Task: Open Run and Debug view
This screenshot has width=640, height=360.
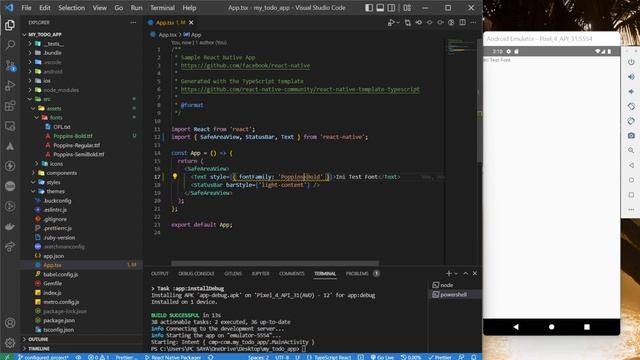Action: point(10,86)
